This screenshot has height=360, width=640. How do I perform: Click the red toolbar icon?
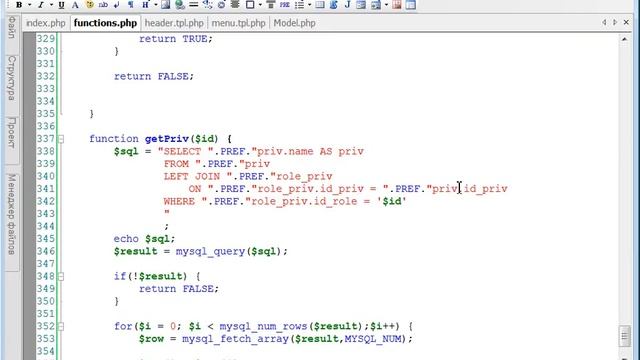[x=397, y=5]
